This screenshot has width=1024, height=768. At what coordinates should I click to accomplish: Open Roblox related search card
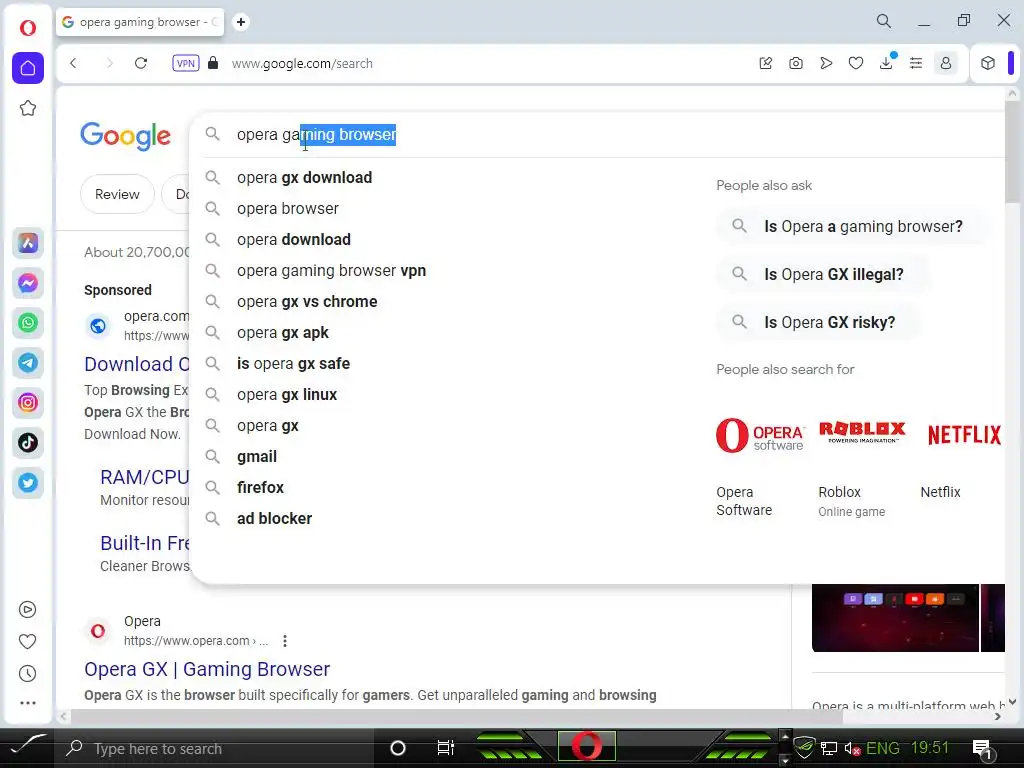pyautogui.click(x=863, y=467)
